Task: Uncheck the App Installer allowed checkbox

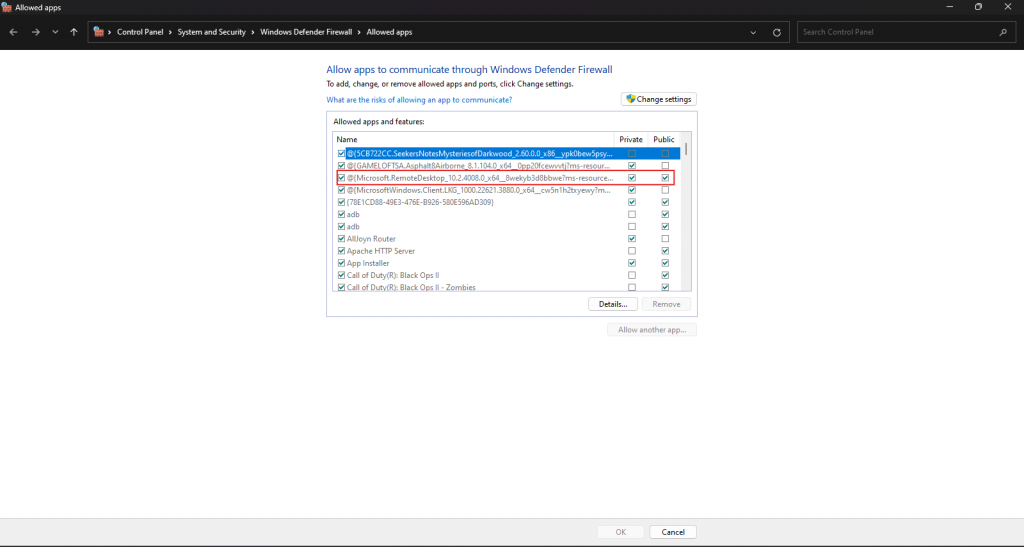Action: (341, 263)
